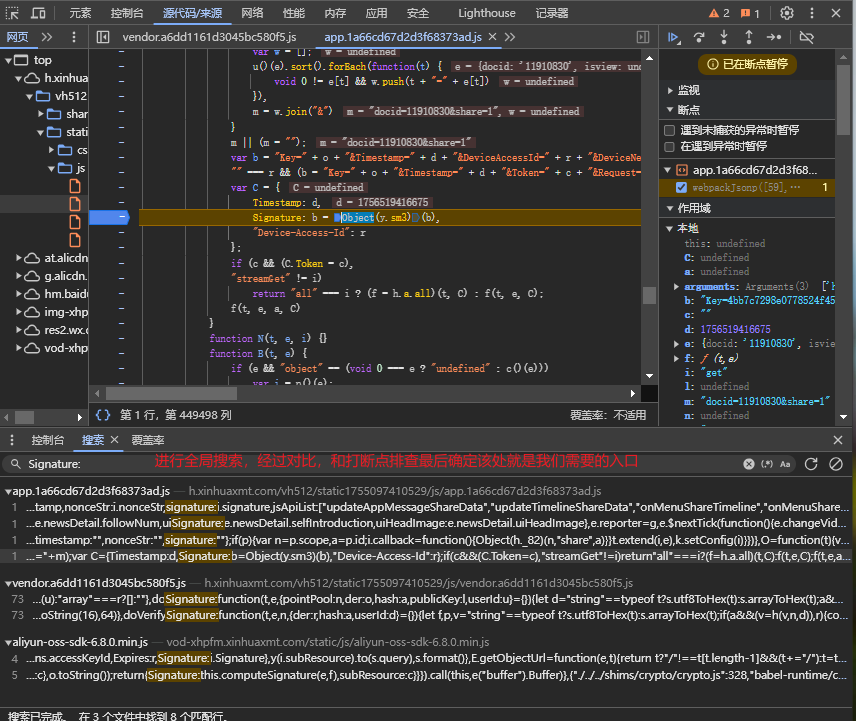856x721 pixels.
Task: Show more open file tabs chevron
Action: [509, 37]
